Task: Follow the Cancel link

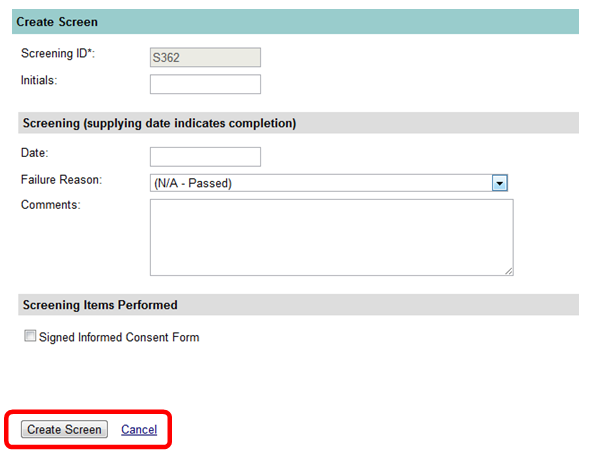Action: coord(139,429)
